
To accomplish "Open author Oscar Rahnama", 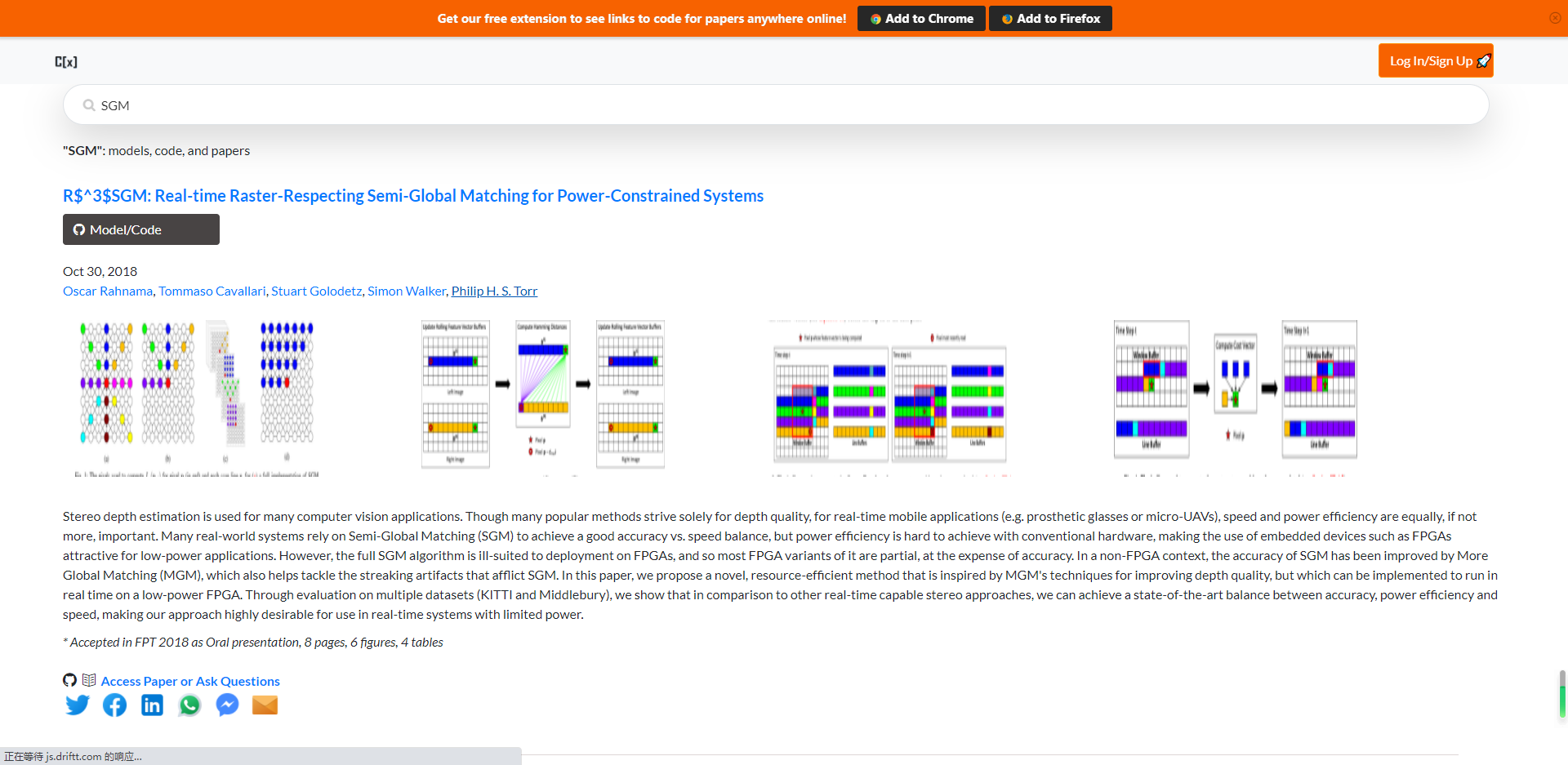I will coord(108,291).
